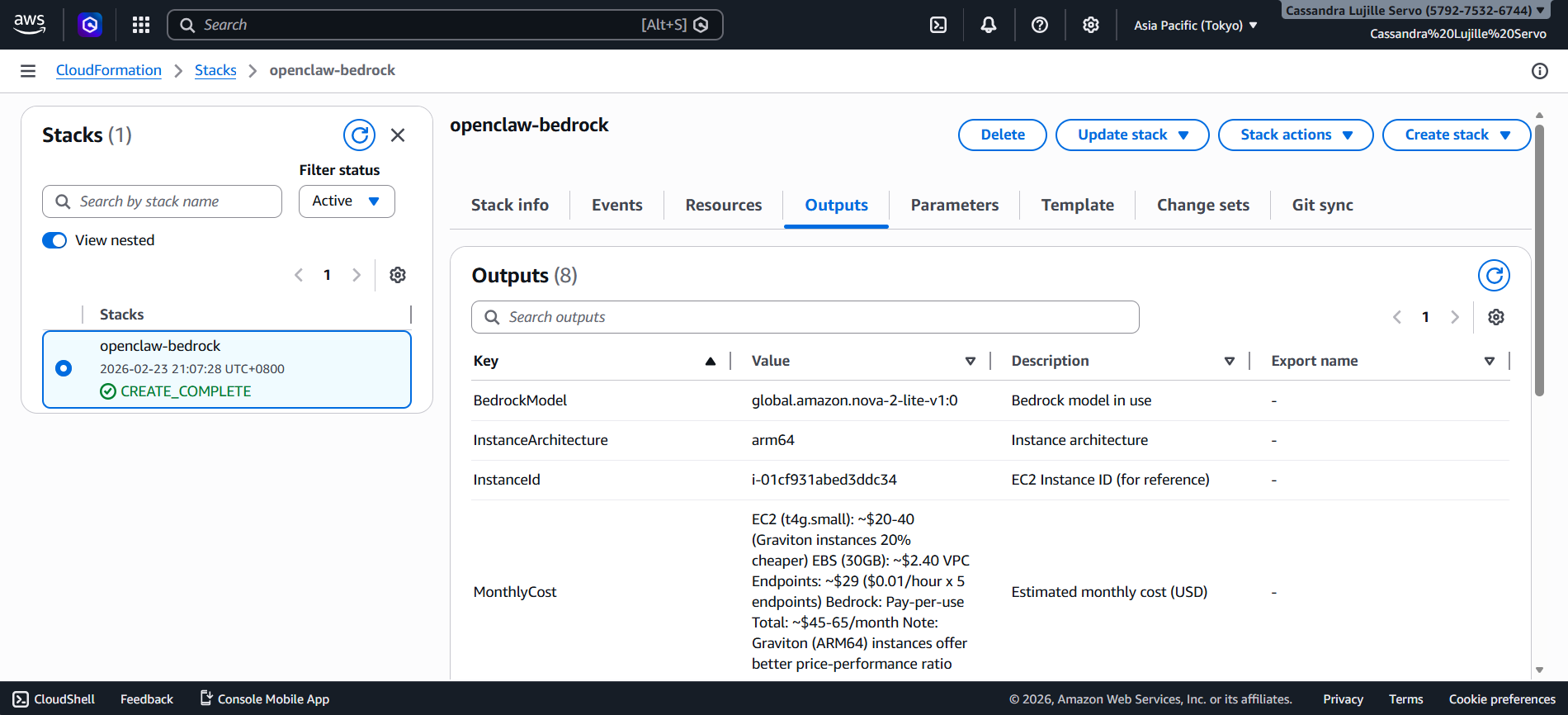Refresh the Outputs table

[1494, 275]
